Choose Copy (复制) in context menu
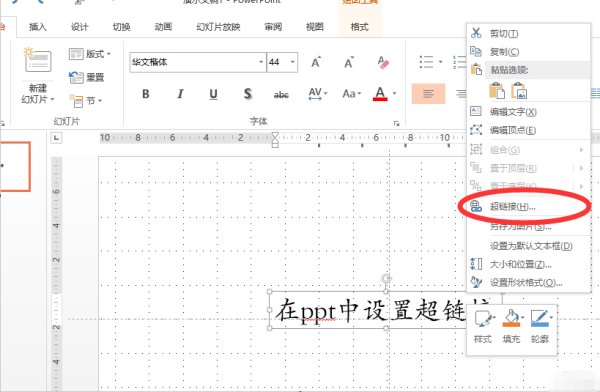The height and width of the screenshot is (392, 600). [x=528, y=52]
